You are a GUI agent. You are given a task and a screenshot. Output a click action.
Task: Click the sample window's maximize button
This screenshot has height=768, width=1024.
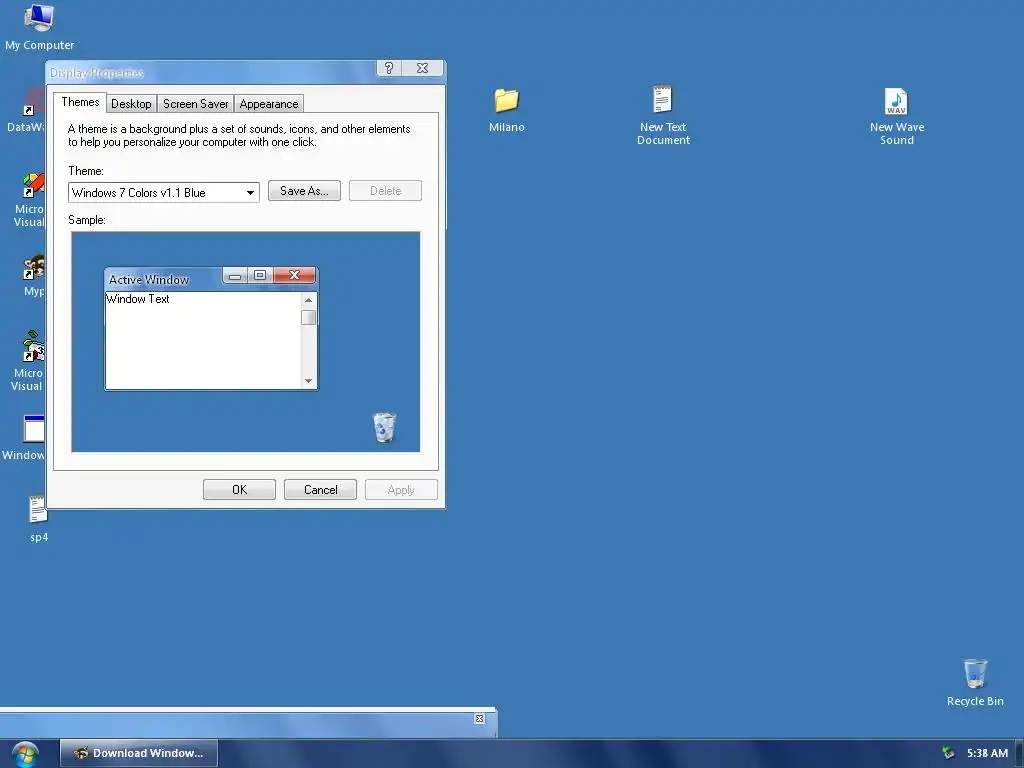pyautogui.click(x=260, y=276)
